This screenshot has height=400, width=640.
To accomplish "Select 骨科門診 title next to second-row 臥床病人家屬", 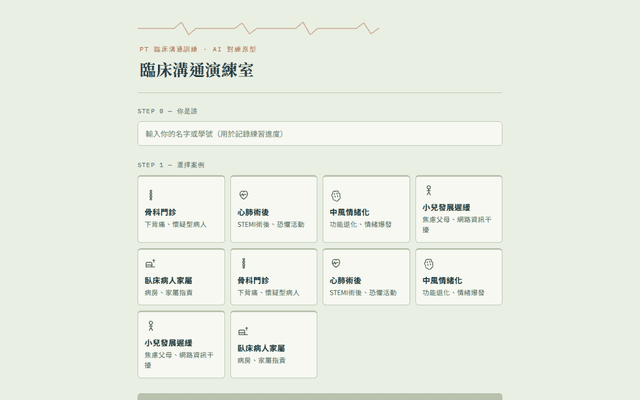I will point(253,280).
